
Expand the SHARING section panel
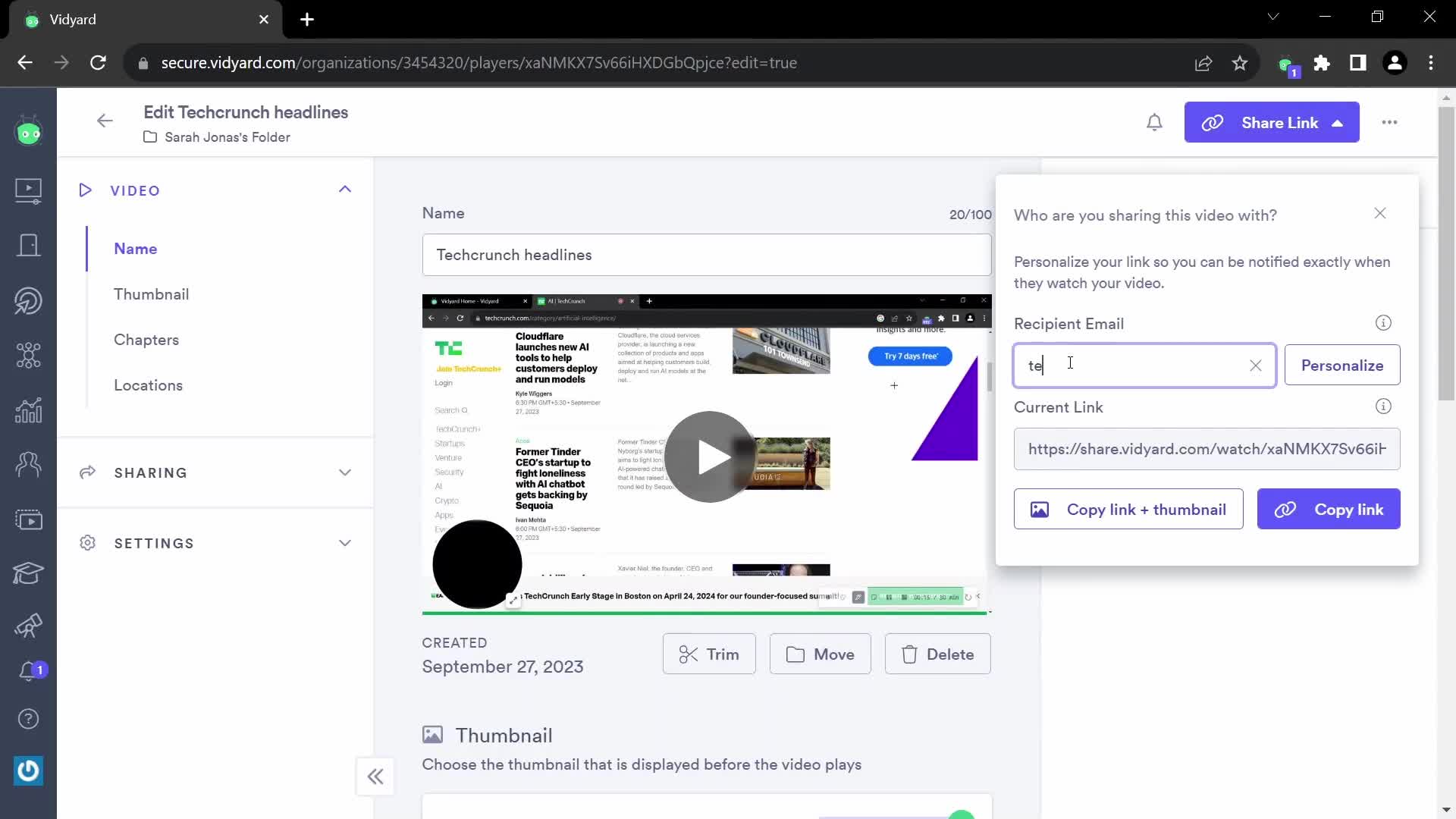pyautogui.click(x=346, y=472)
